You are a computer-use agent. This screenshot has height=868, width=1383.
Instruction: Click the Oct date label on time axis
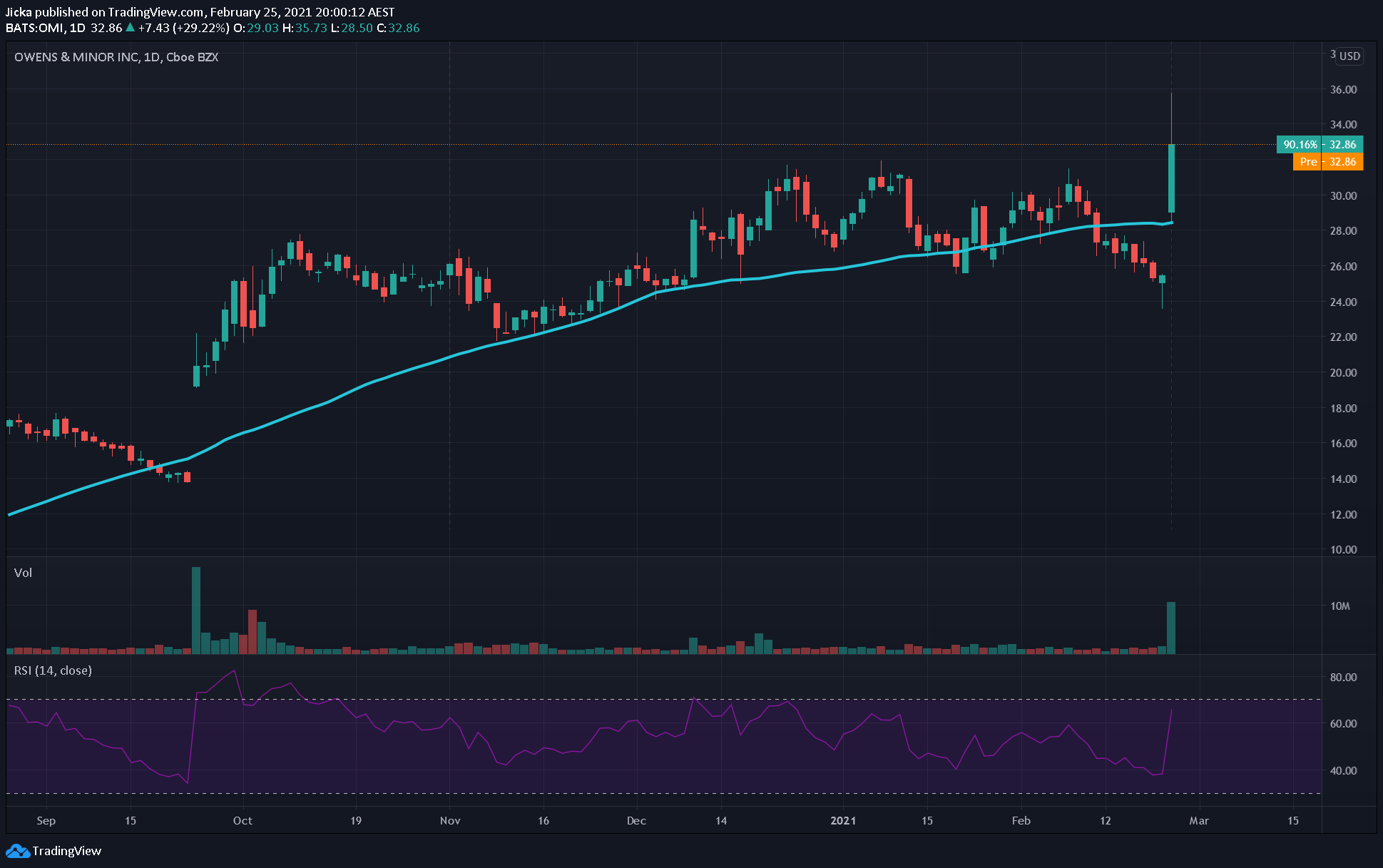click(243, 821)
